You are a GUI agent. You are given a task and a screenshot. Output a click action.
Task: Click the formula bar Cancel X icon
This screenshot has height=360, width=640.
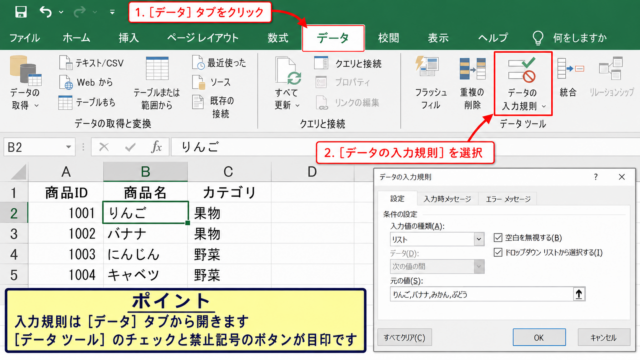pos(104,147)
